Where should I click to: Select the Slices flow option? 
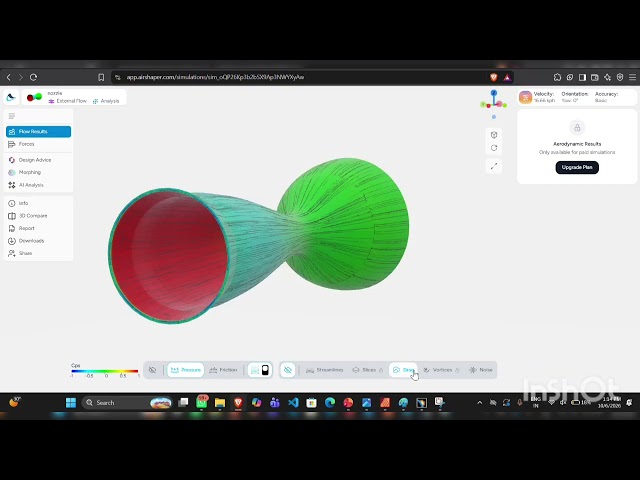pos(367,370)
